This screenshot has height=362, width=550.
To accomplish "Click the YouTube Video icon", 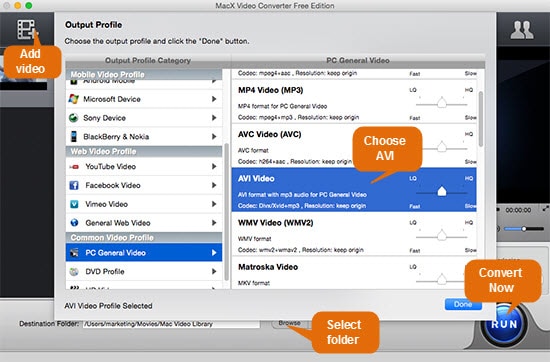I will [x=74, y=167].
